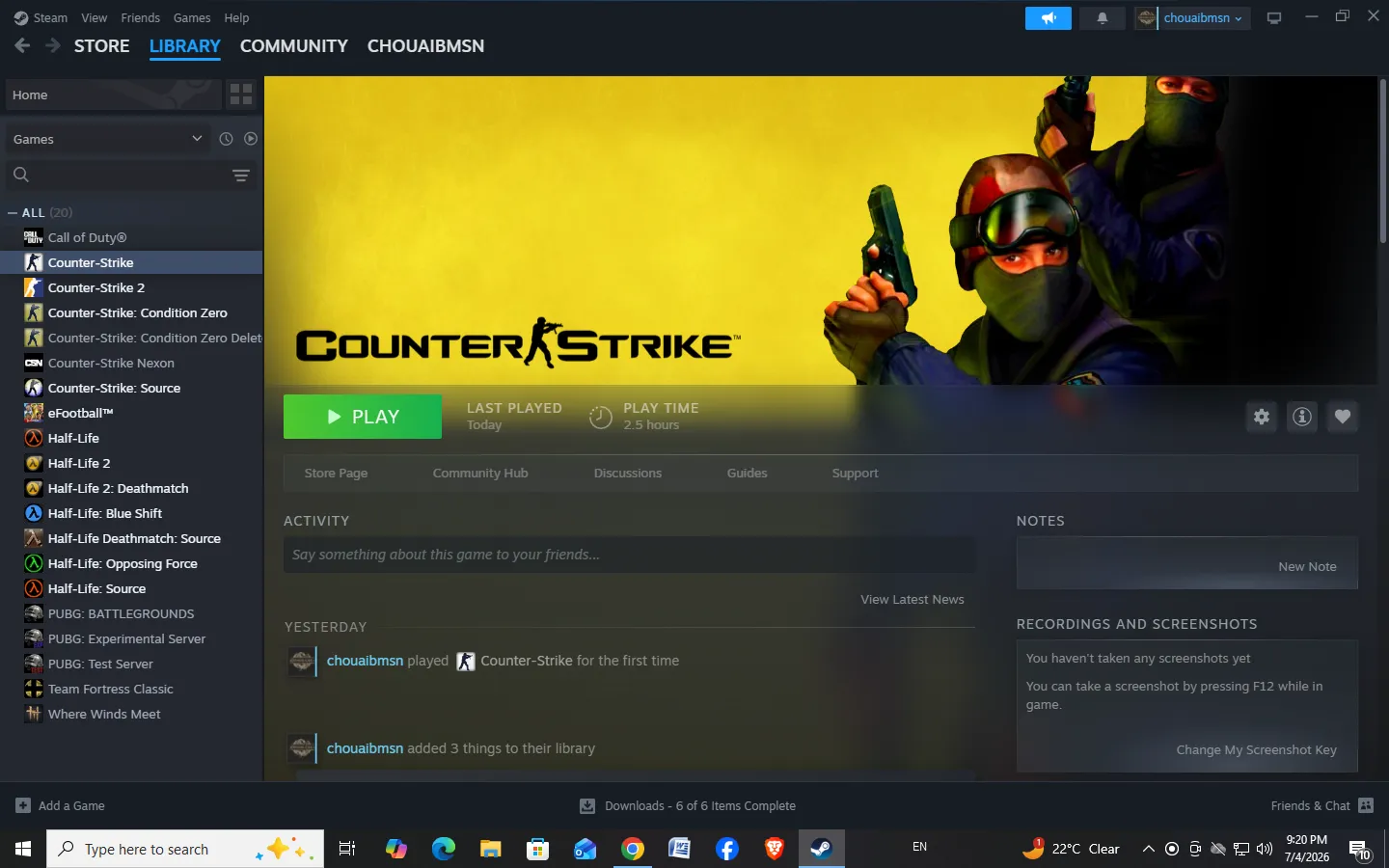
Task: Click the activity status text field
Action: tap(629, 555)
